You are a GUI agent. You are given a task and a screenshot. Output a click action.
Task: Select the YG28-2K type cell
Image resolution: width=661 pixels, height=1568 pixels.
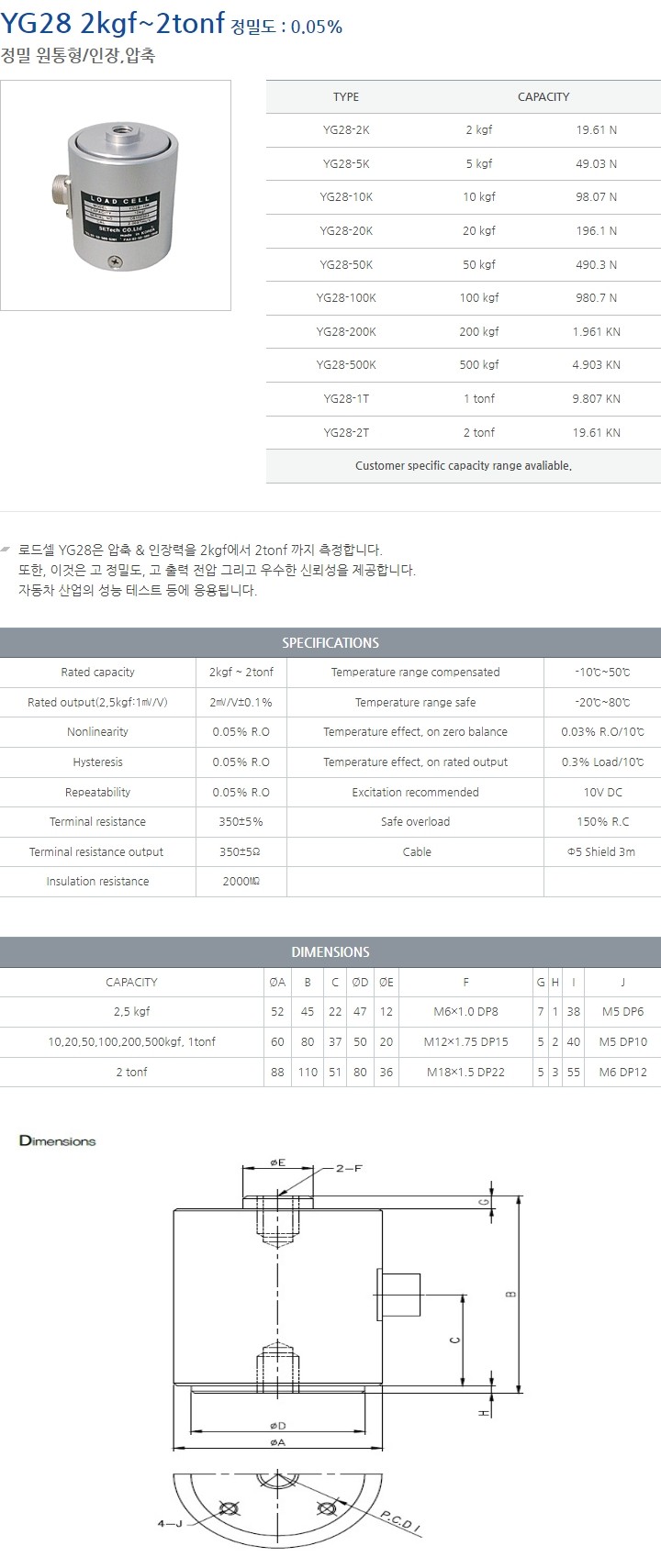click(x=346, y=130)
